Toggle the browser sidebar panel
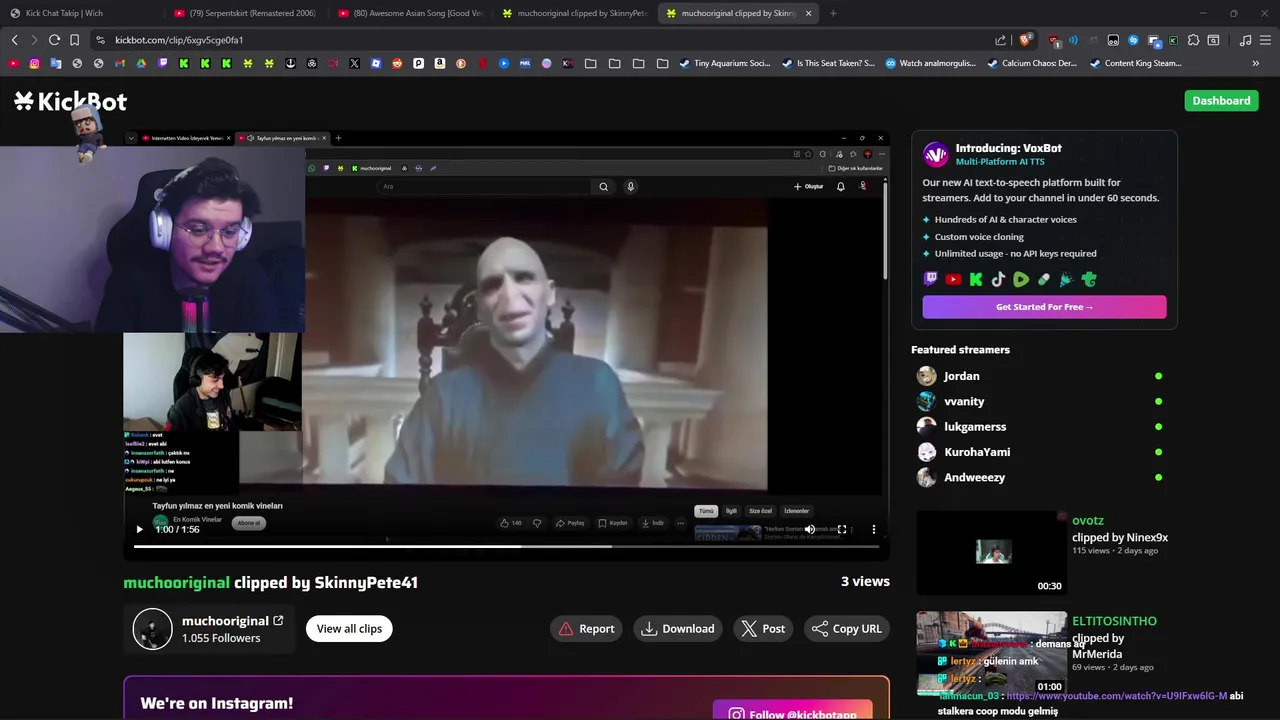The height and width of the screenshot is (720, 1280). coord(1213,40)
